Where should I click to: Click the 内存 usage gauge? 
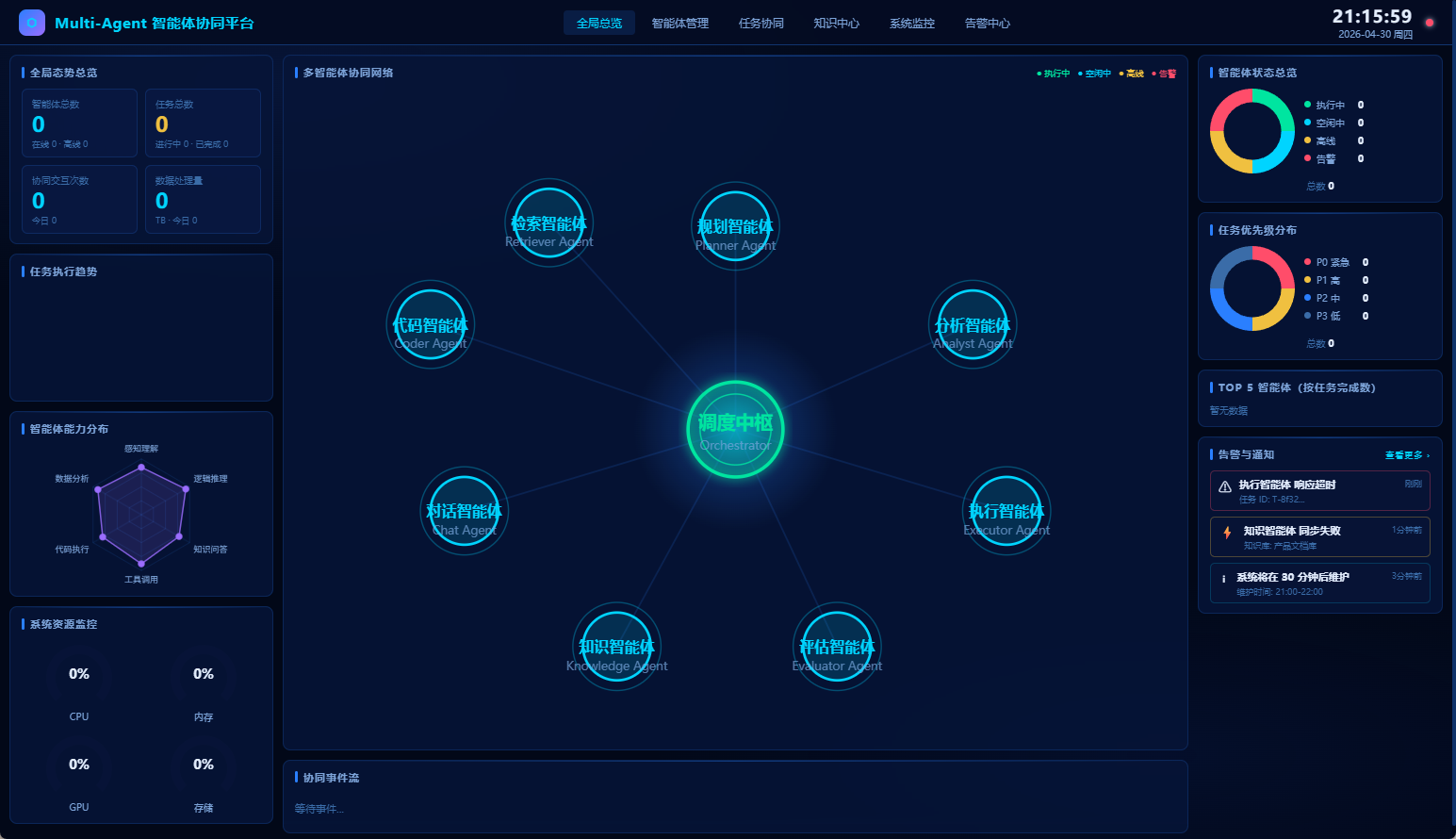point(204,674)
